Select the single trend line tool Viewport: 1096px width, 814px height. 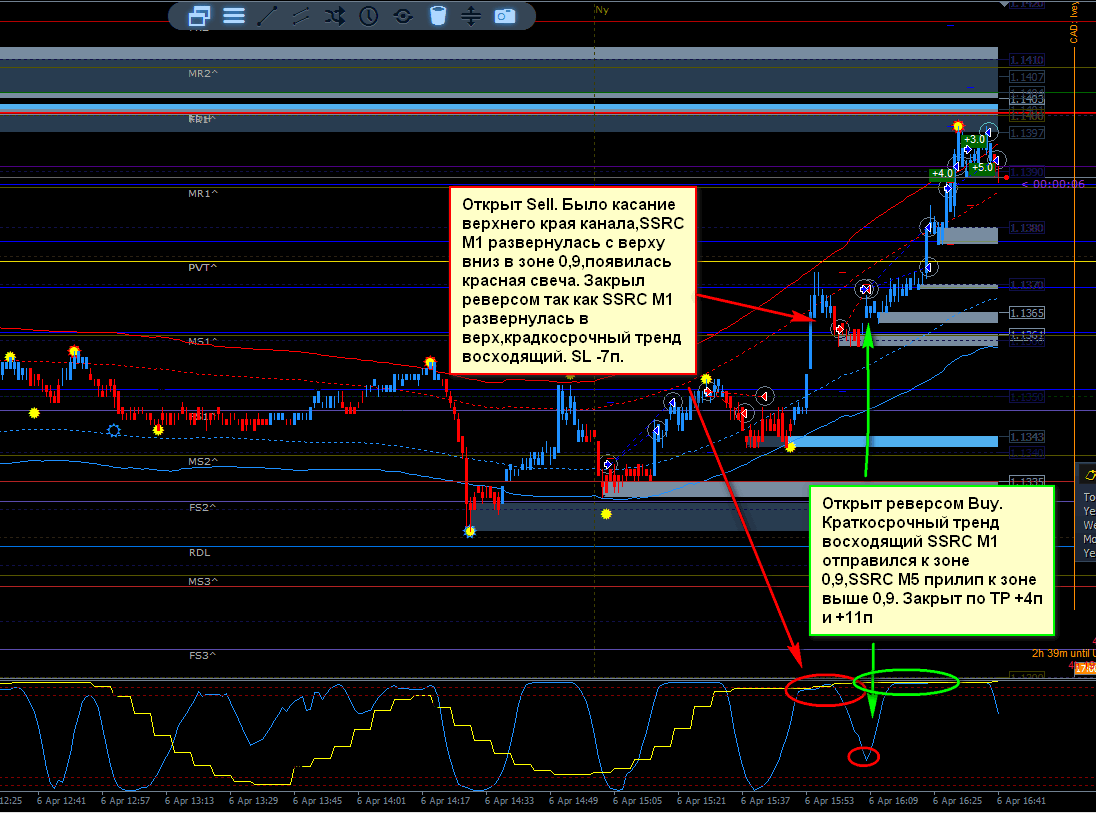tap(267, 15)
